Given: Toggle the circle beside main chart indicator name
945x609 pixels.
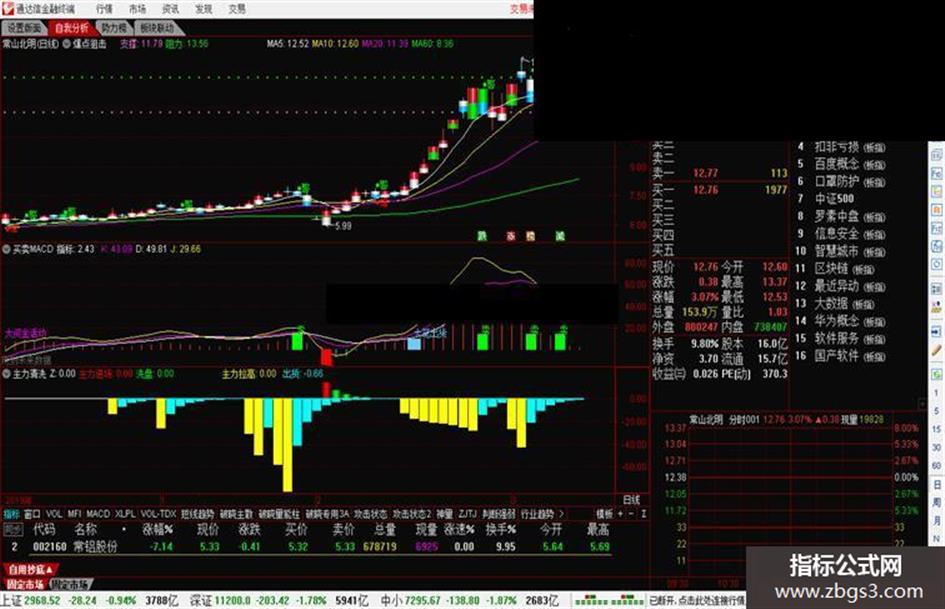Looking at the screenshot, I should pyautogui.click(x=66, y=44).
